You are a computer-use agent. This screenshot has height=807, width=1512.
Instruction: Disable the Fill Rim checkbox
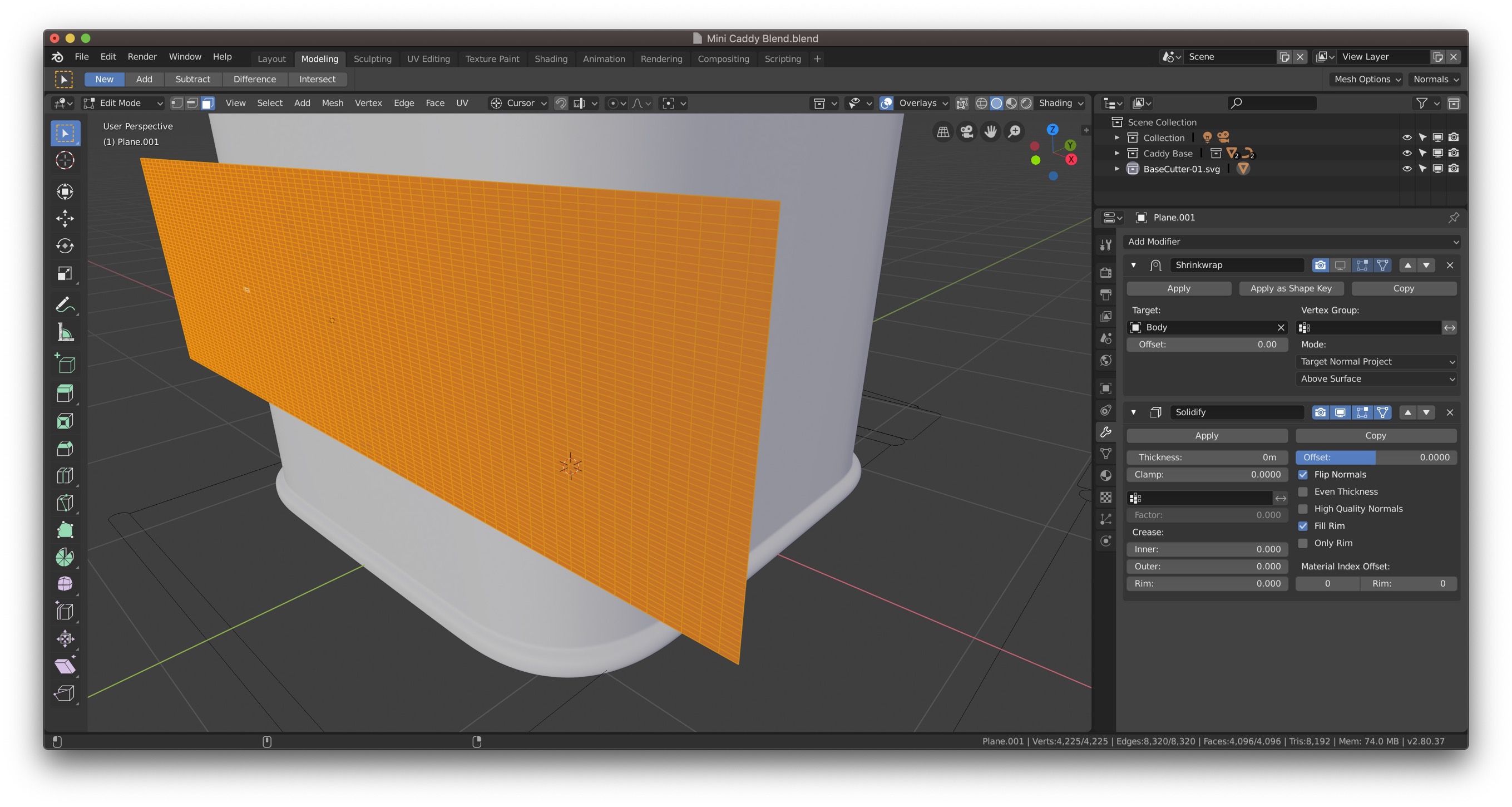pyautogui.click(x=1303, y=526)
